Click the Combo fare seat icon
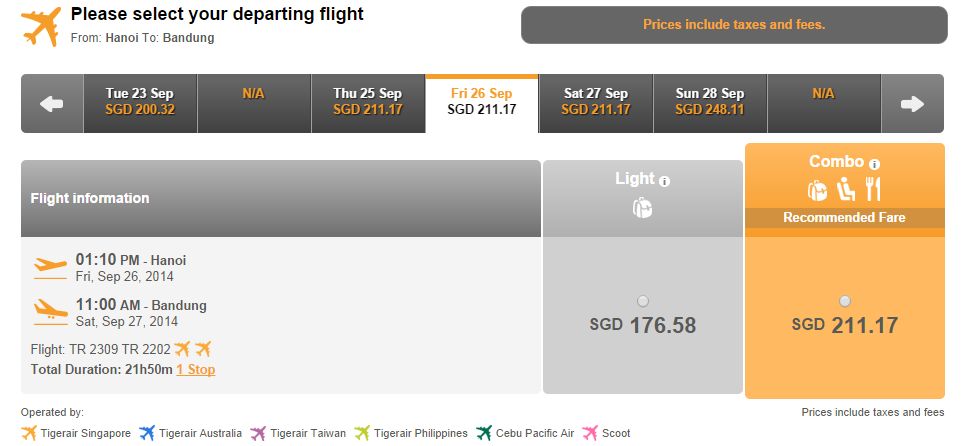The height and width of the screenshot is (446, 961). click(846, 189)
